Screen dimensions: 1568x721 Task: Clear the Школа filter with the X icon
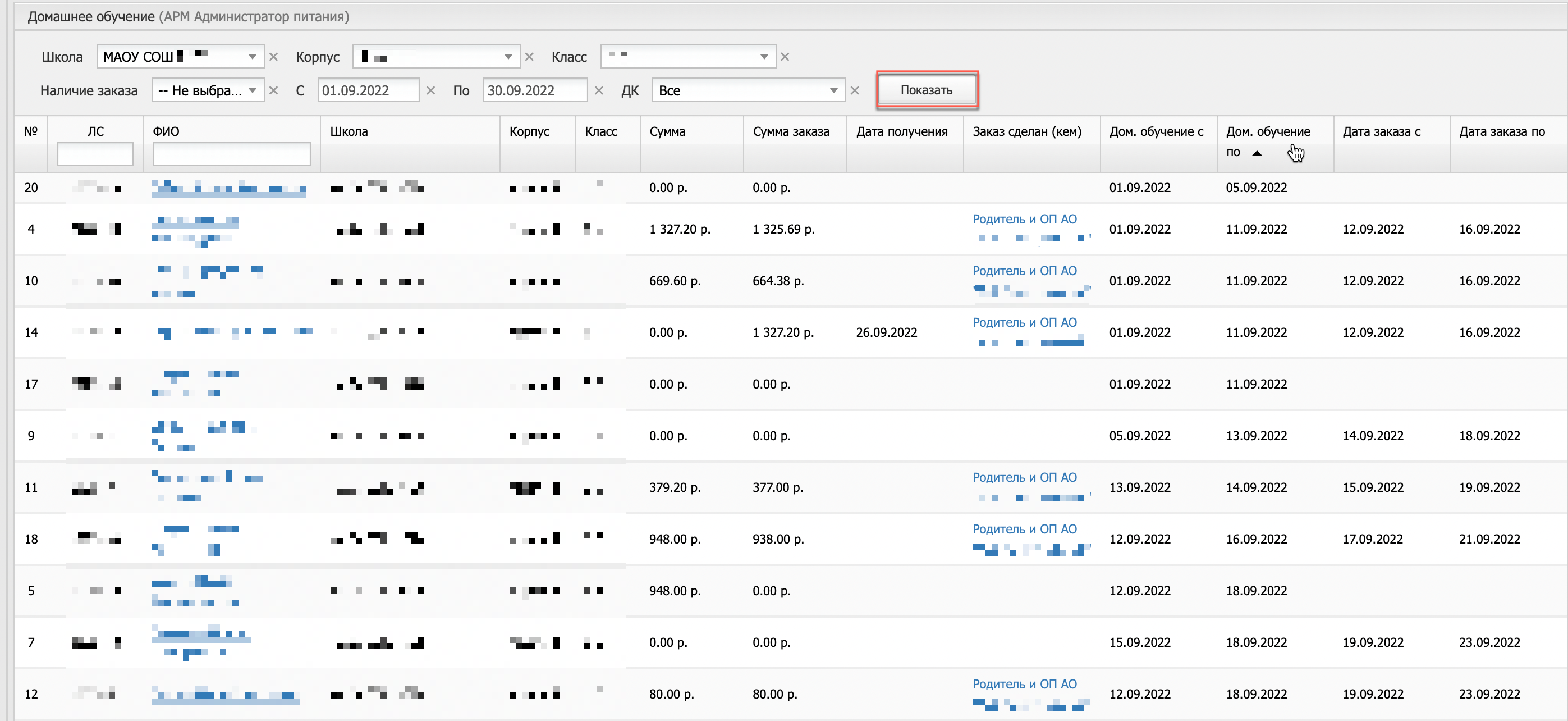273,57
